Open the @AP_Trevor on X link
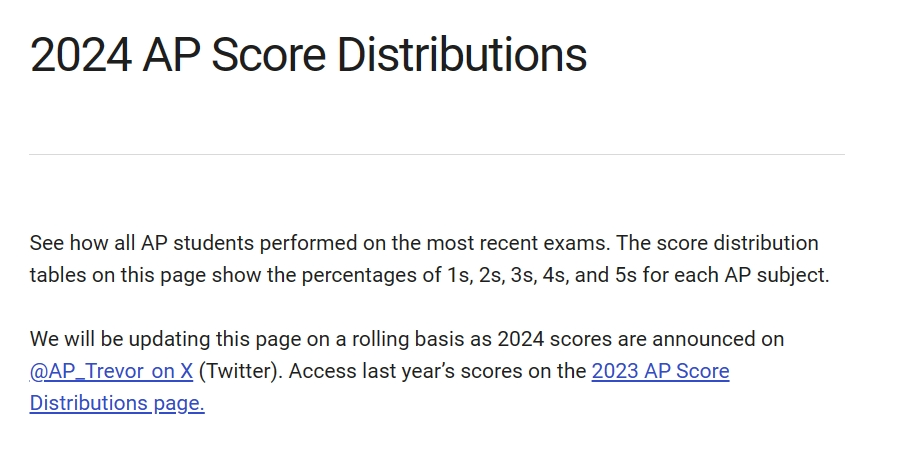 pyautogui.click(x=111, y=371)
